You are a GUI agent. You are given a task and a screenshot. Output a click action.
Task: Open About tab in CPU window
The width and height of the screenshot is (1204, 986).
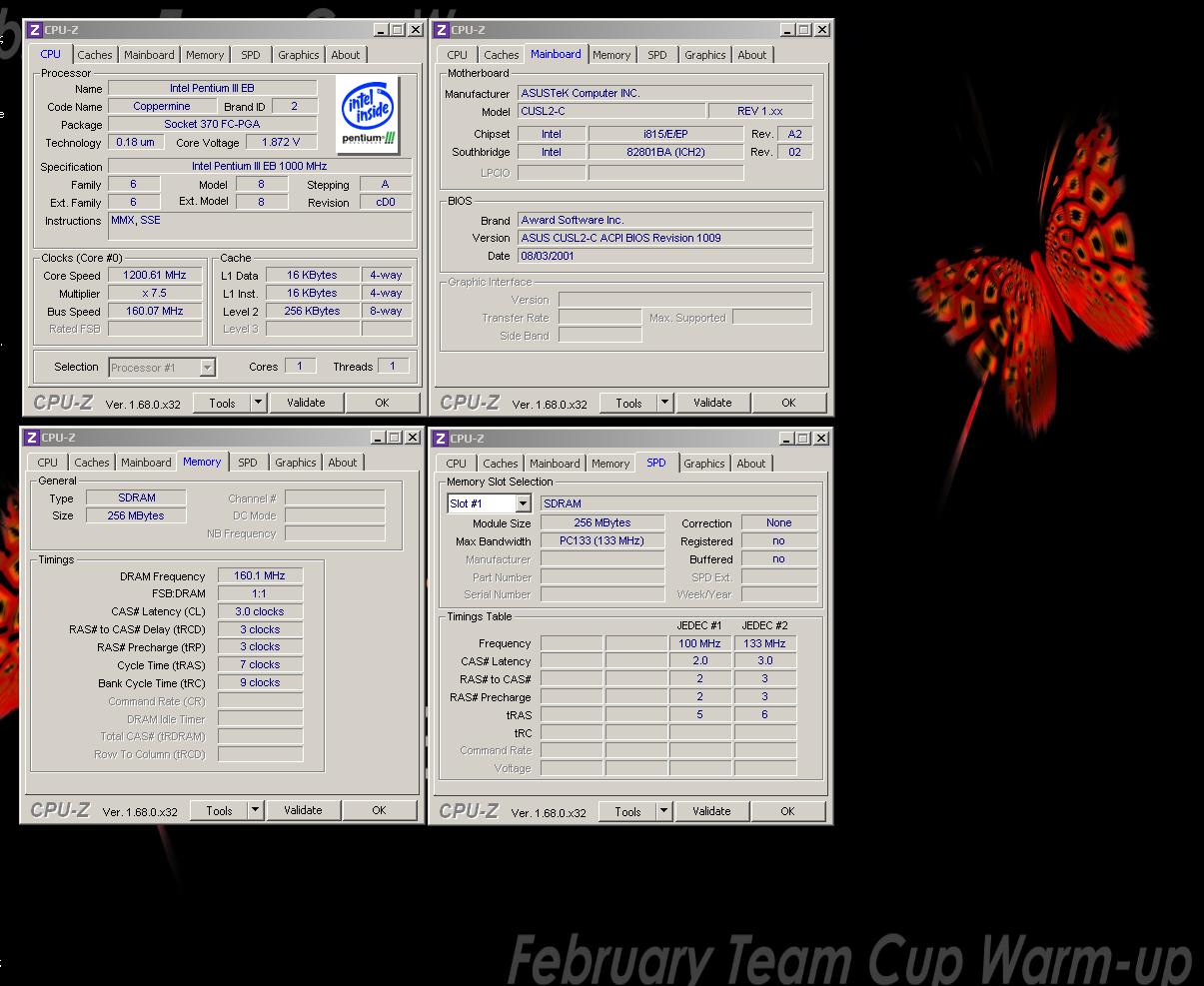click(346, 55)
